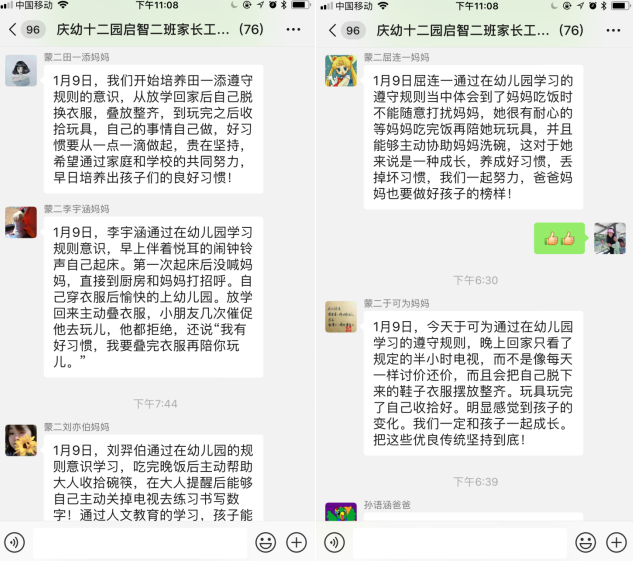The width and height of the screenshot is (633, 561).
Task: Tap the green thumbs-up message bubble
Action: [559, 238]
